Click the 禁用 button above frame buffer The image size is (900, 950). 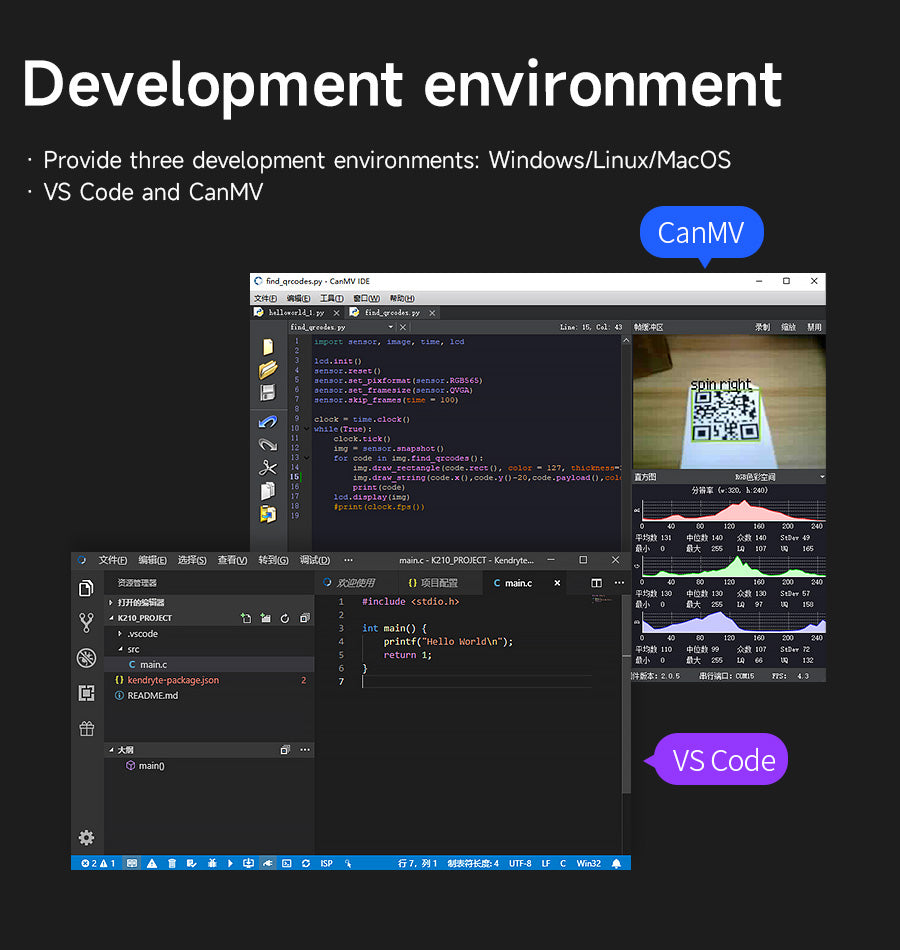tap(814, 327)
